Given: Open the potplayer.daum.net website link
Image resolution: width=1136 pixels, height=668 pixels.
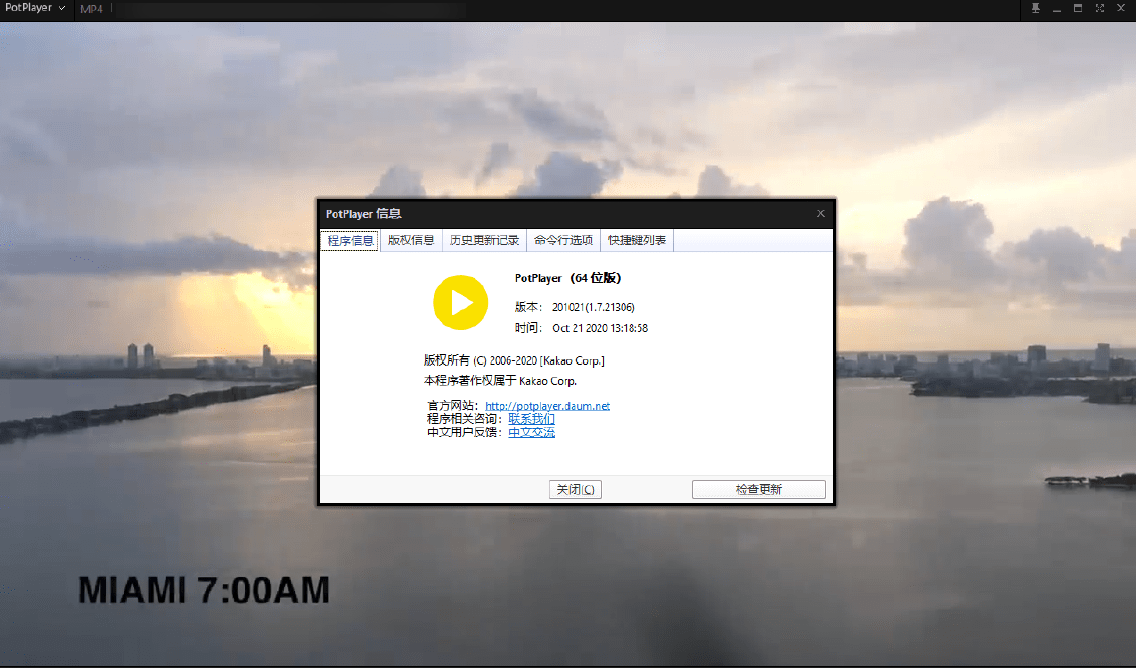Looking at the screenshot, I should click(547, 406).
